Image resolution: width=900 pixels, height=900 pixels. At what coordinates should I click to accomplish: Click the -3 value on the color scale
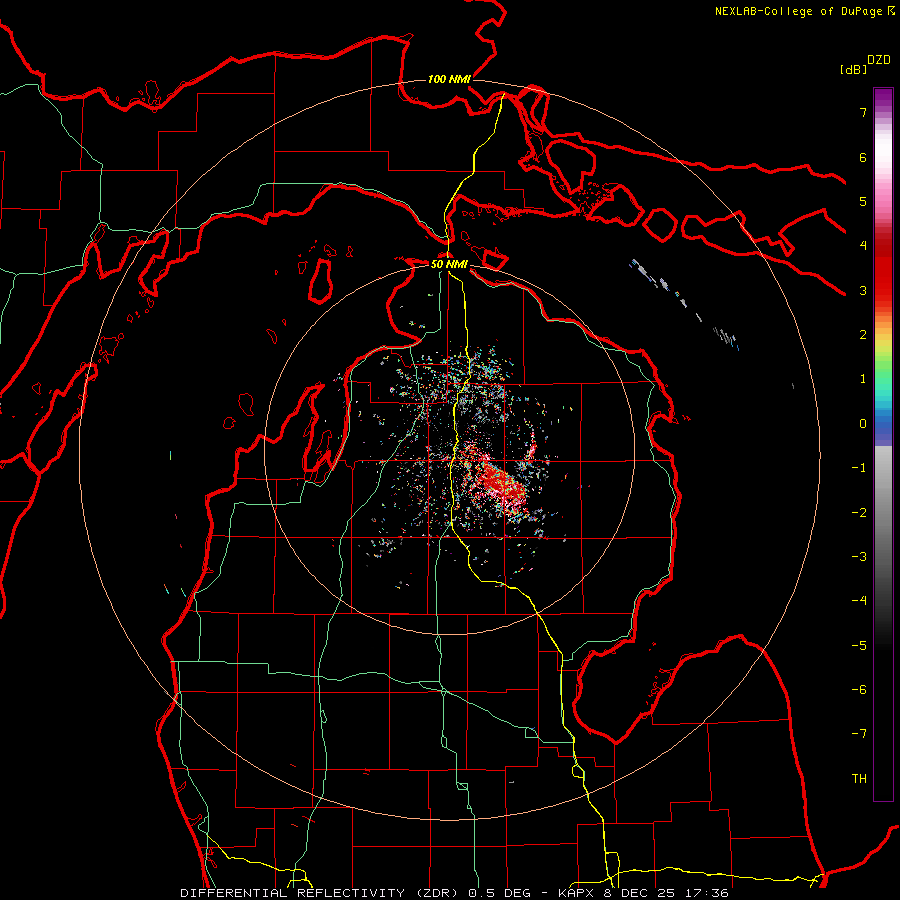tap(859, 556)
